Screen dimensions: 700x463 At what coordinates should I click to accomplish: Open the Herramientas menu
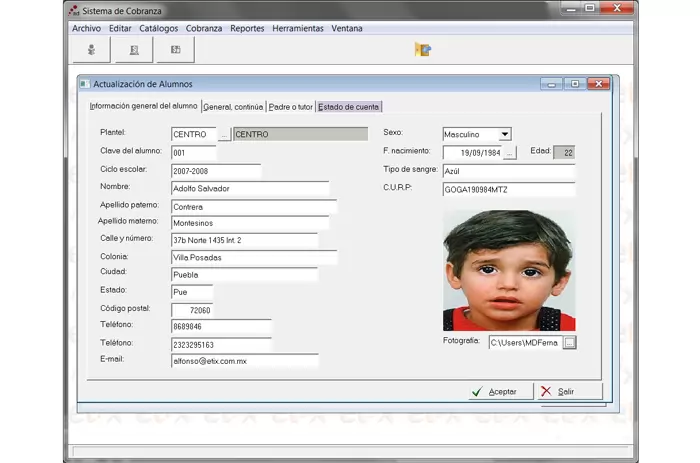click(298, 28)
